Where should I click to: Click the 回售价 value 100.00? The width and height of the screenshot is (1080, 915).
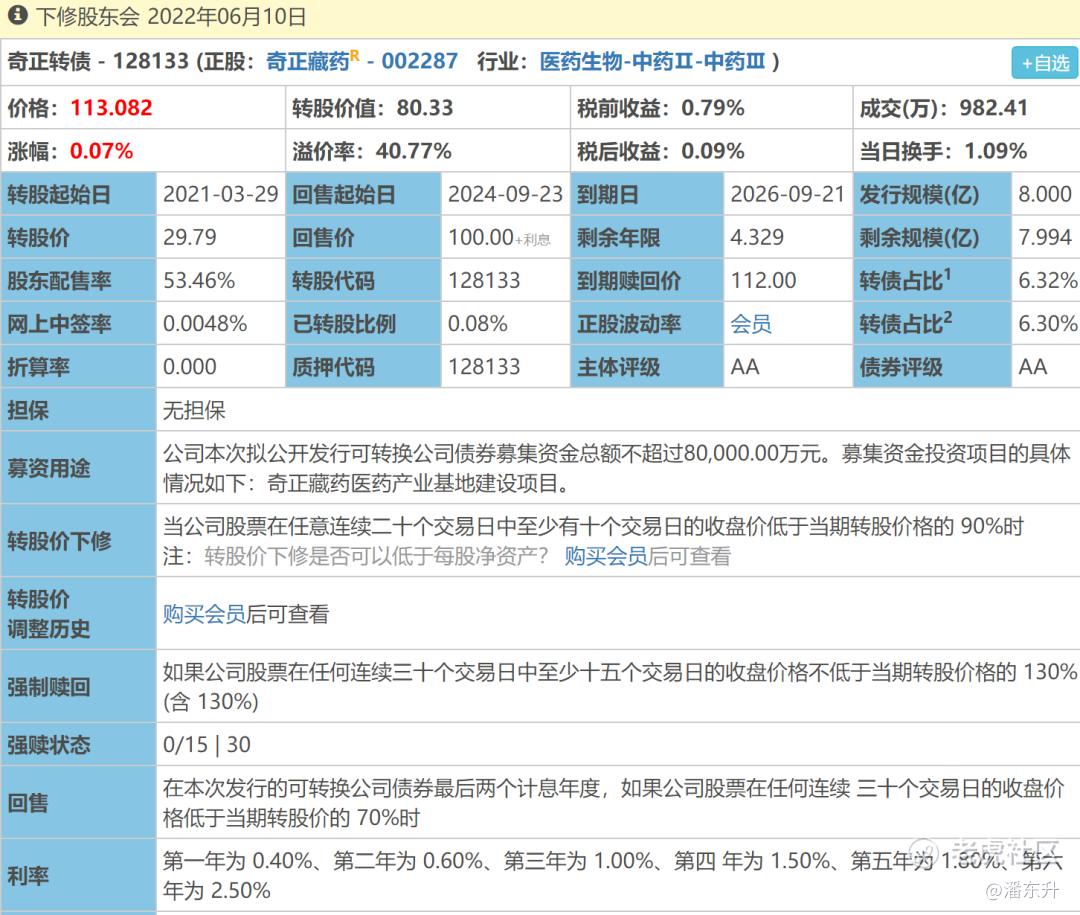click(x=481, y=238)
